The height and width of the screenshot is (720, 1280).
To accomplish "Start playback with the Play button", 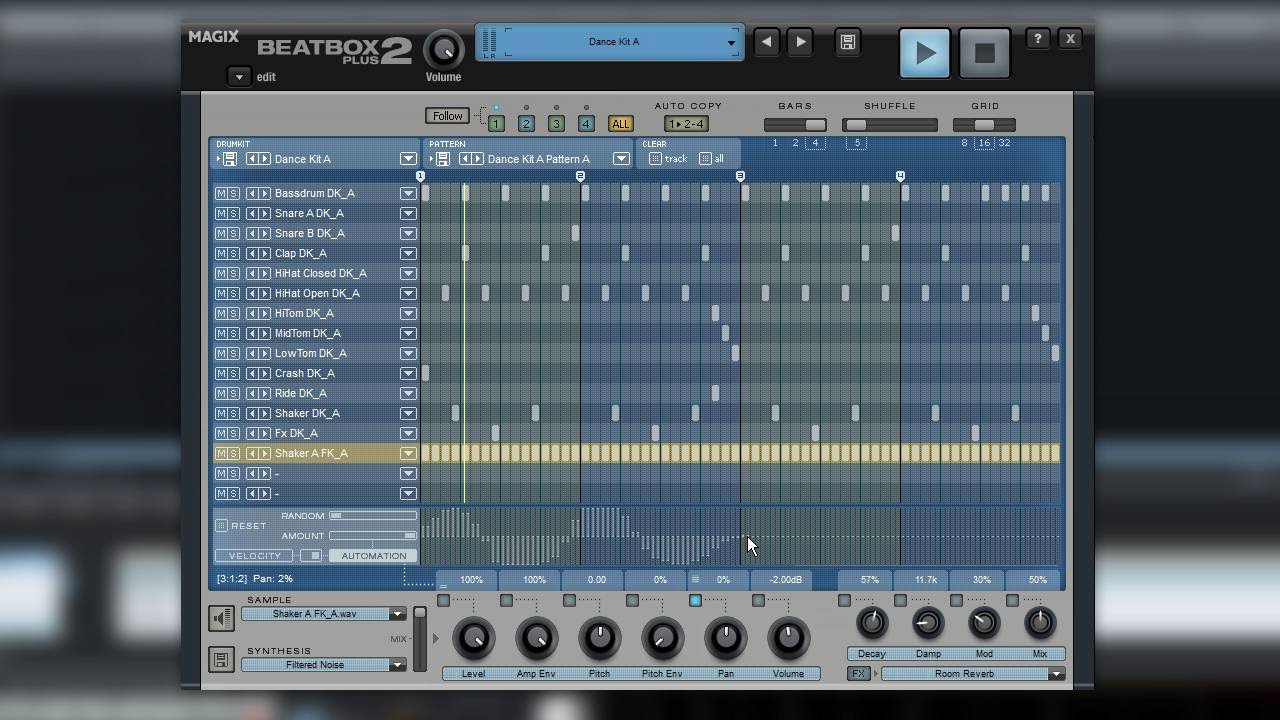I will point(924,53).
